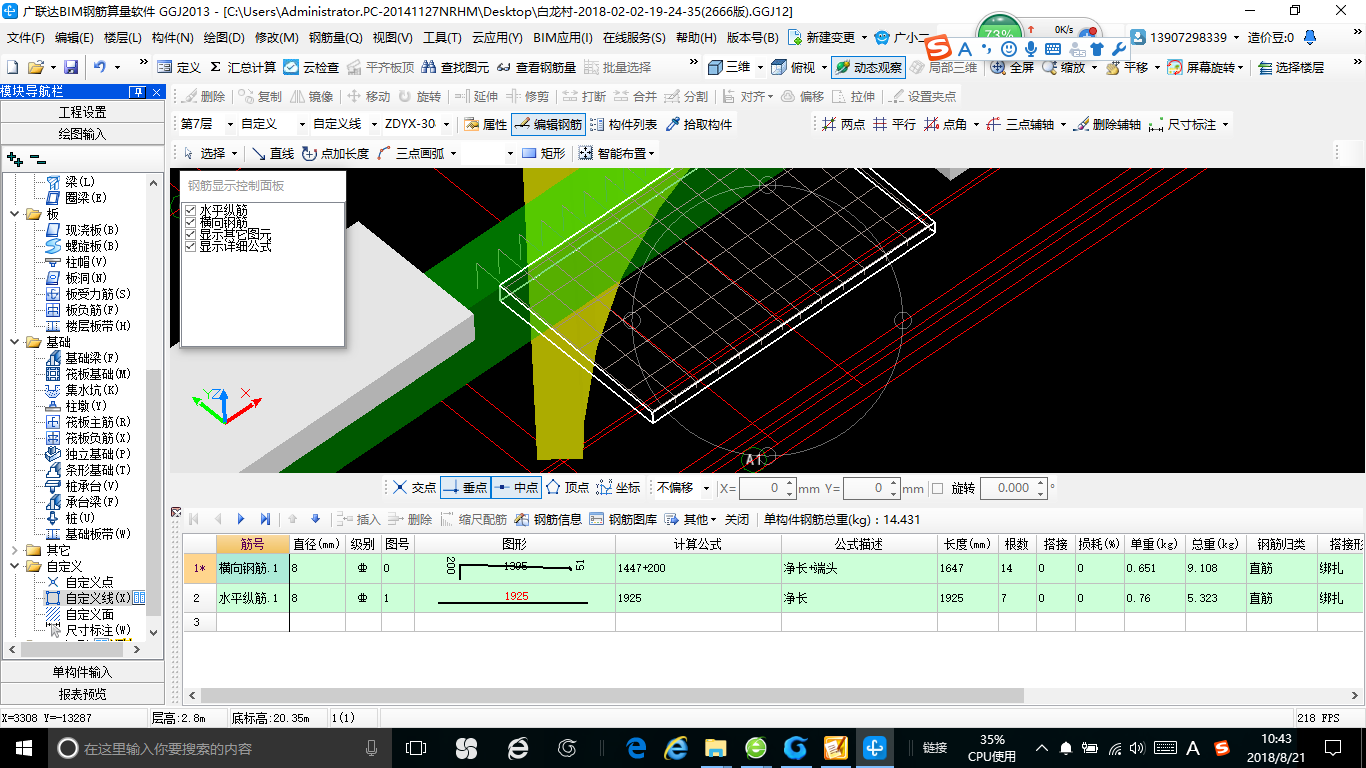
Task: Click the 两点 two-point auxiliary axis tool
Action: [843, 124]
